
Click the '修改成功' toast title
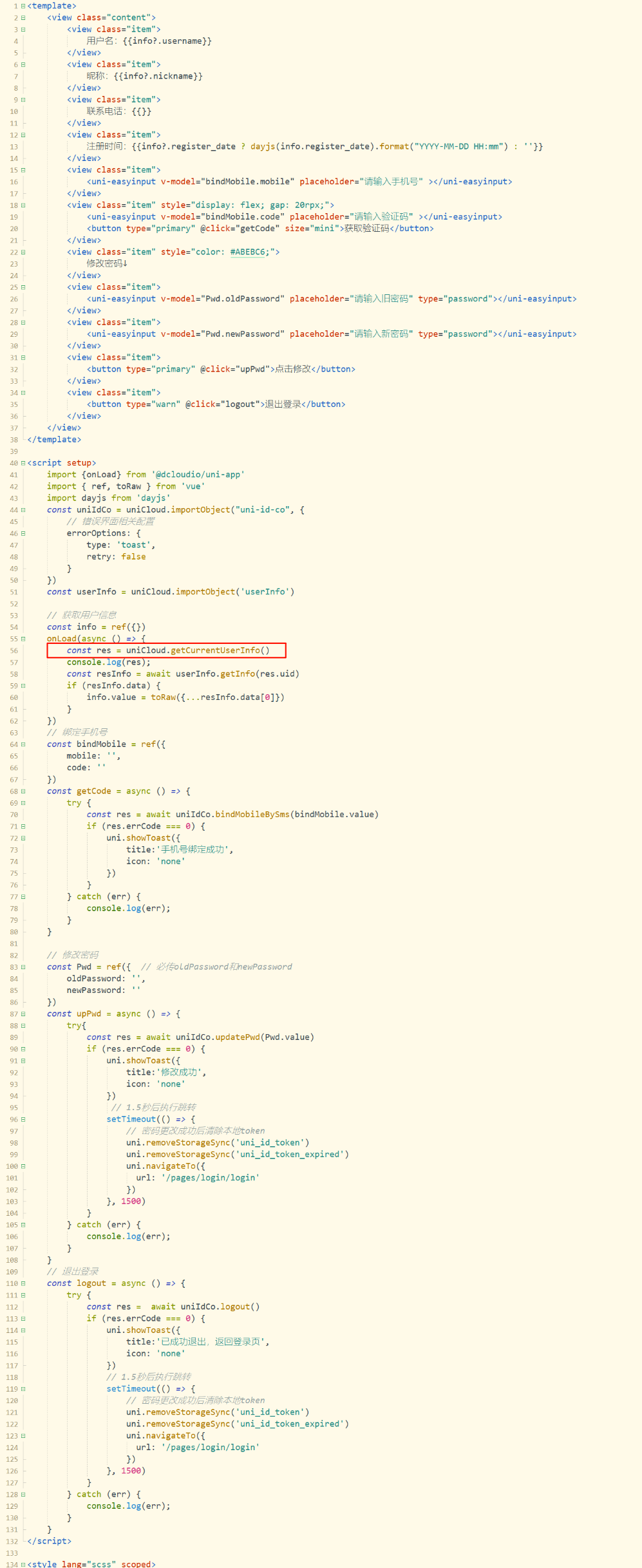pyautogui.click(x=179, y=1072)
